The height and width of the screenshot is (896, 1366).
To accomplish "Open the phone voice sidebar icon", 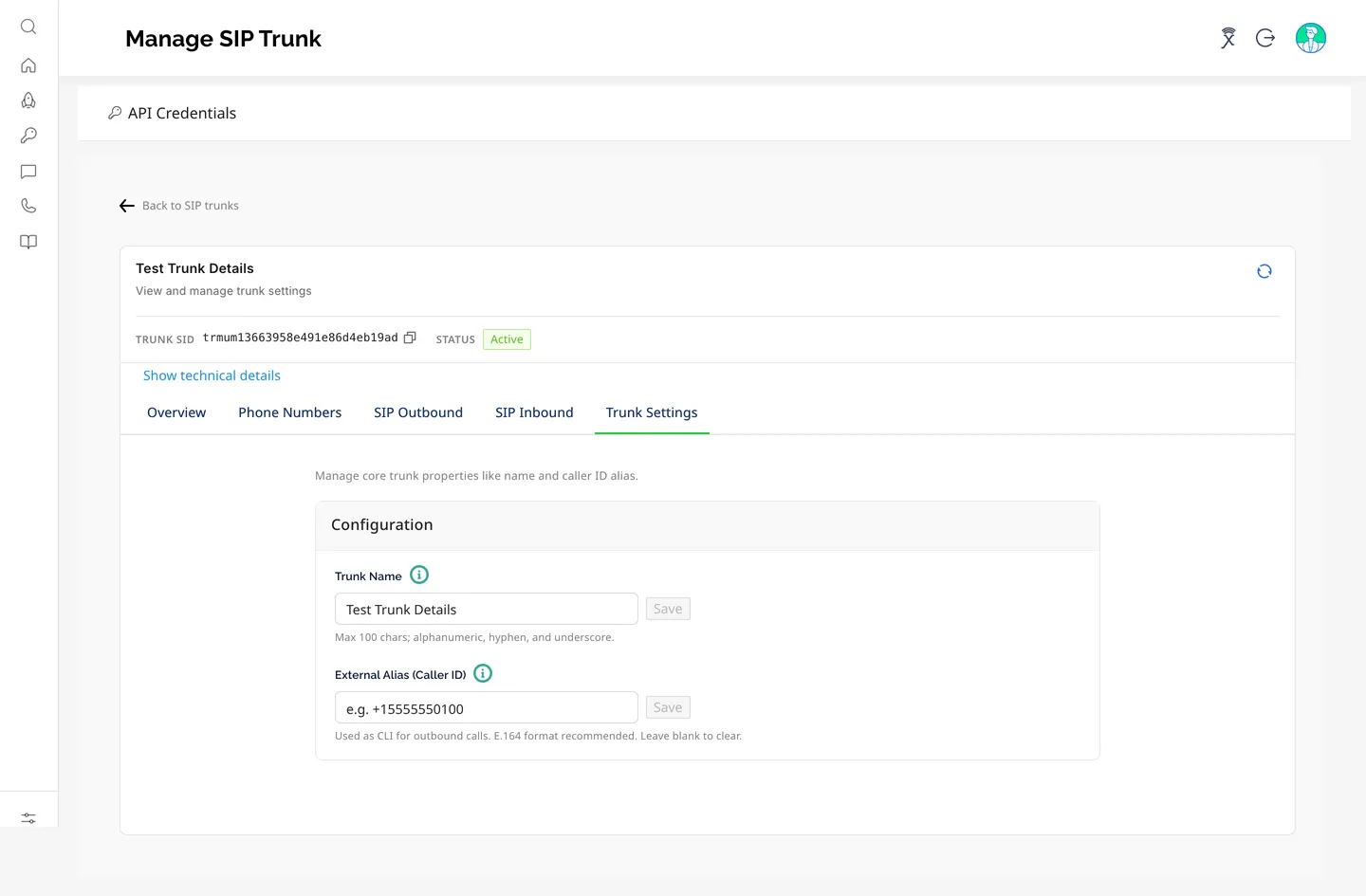I will tap(28, 206).
